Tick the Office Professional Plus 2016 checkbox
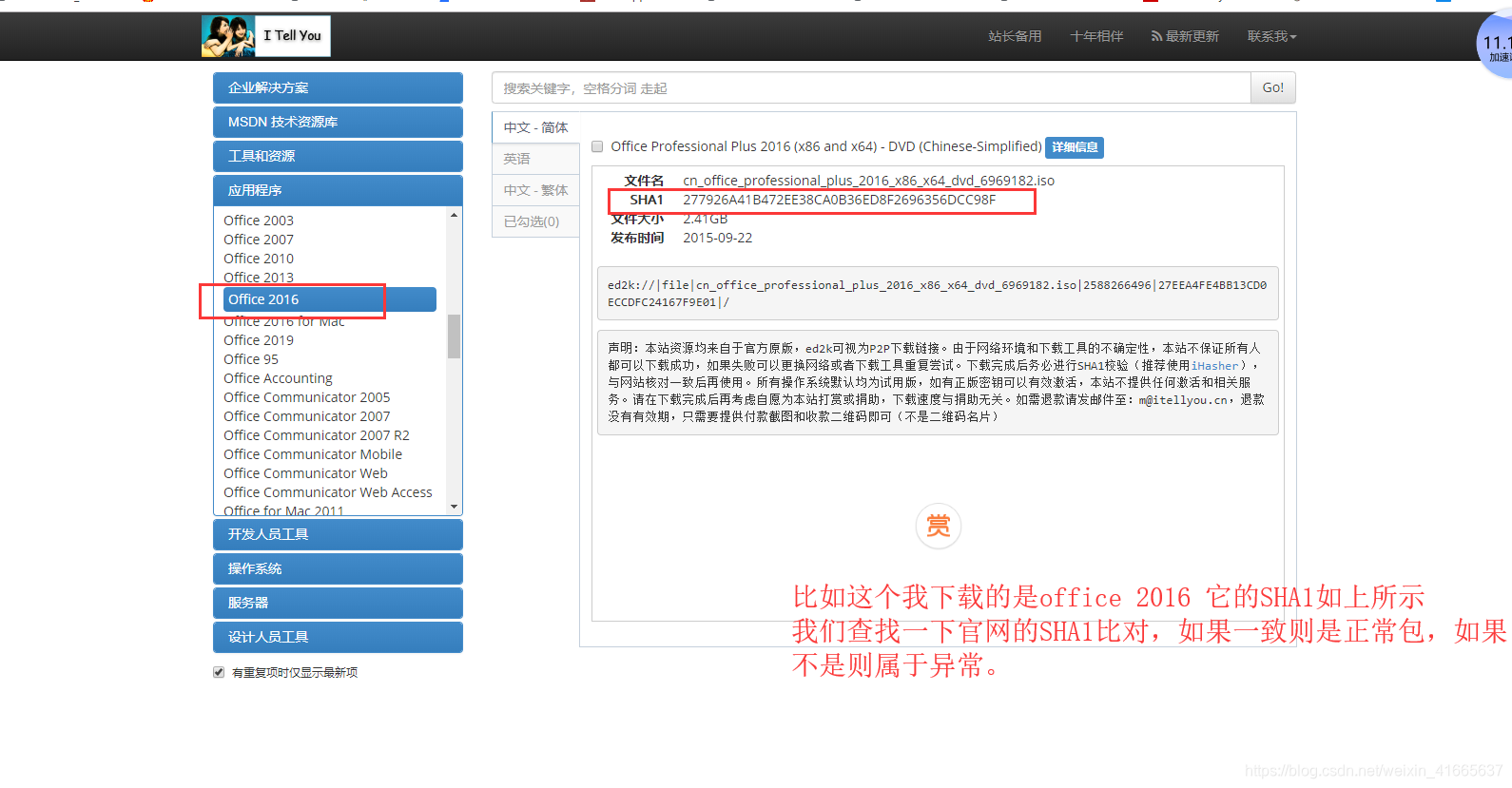 click(597, 146)
